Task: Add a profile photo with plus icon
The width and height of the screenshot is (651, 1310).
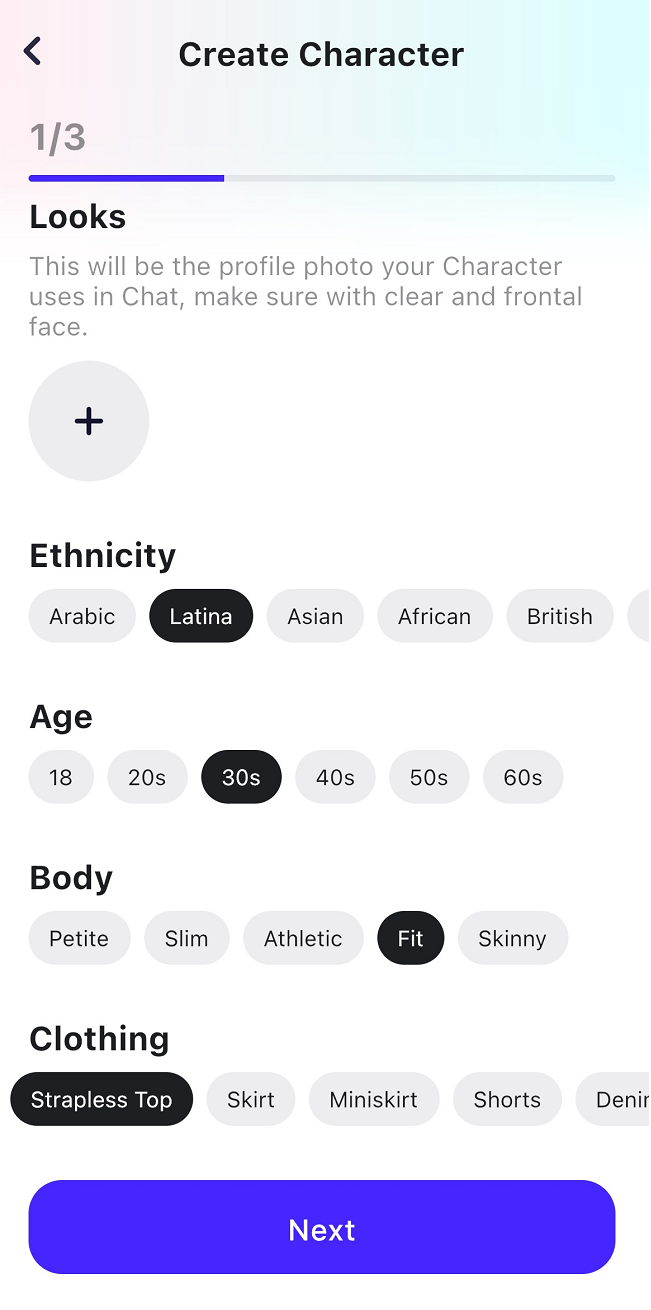Action: (x=89, y=421)
